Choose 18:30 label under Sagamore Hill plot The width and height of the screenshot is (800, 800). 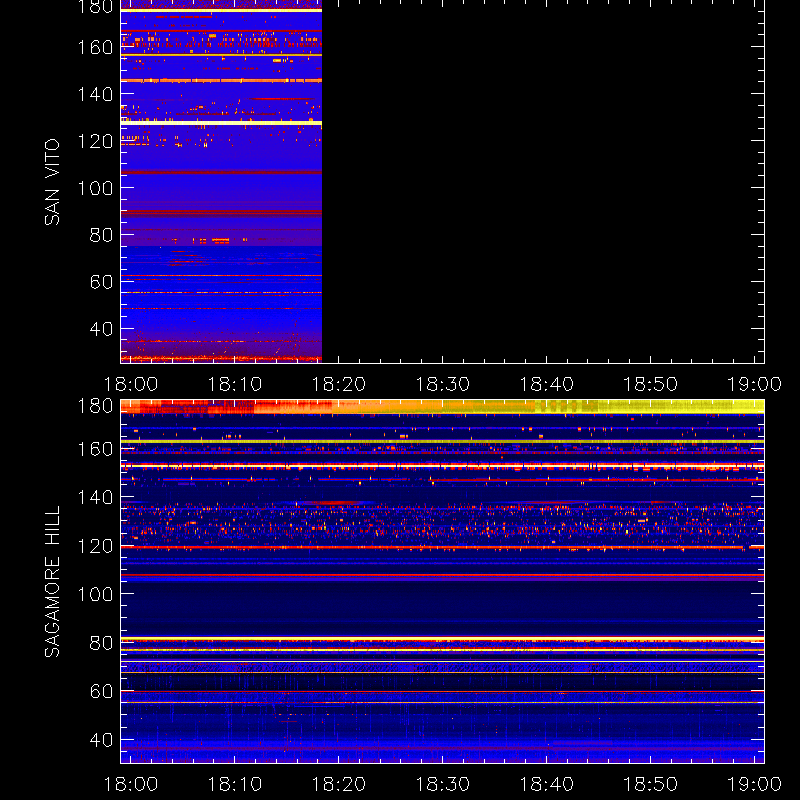442,784
